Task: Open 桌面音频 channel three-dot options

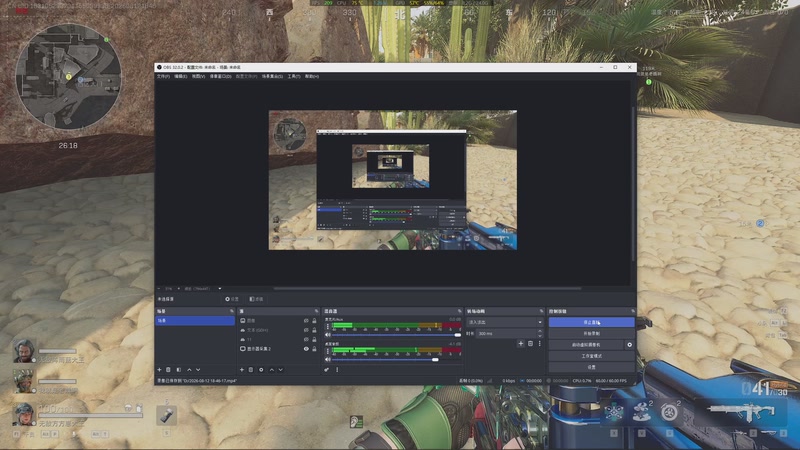Action: 328,351
